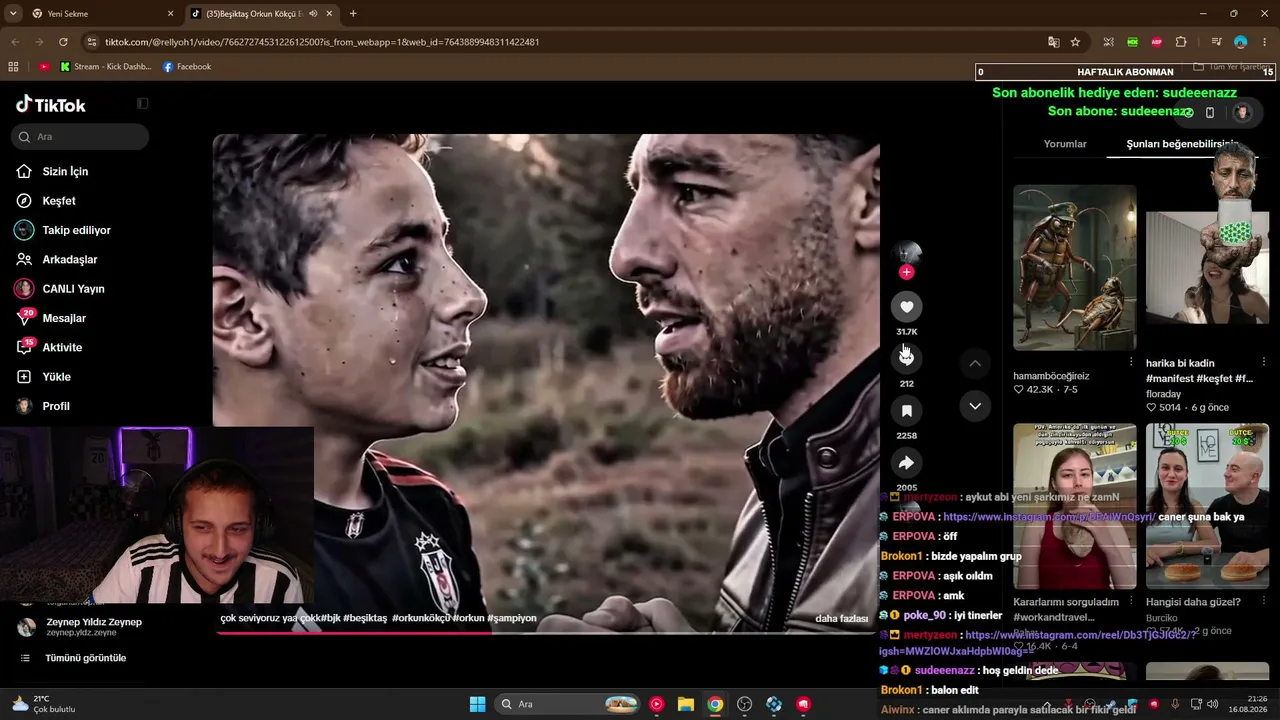Open Mesajlar in the sidebar
The height and width of the screenshot is (720, 1280).
pyautogui.click(x=62, y=318)
